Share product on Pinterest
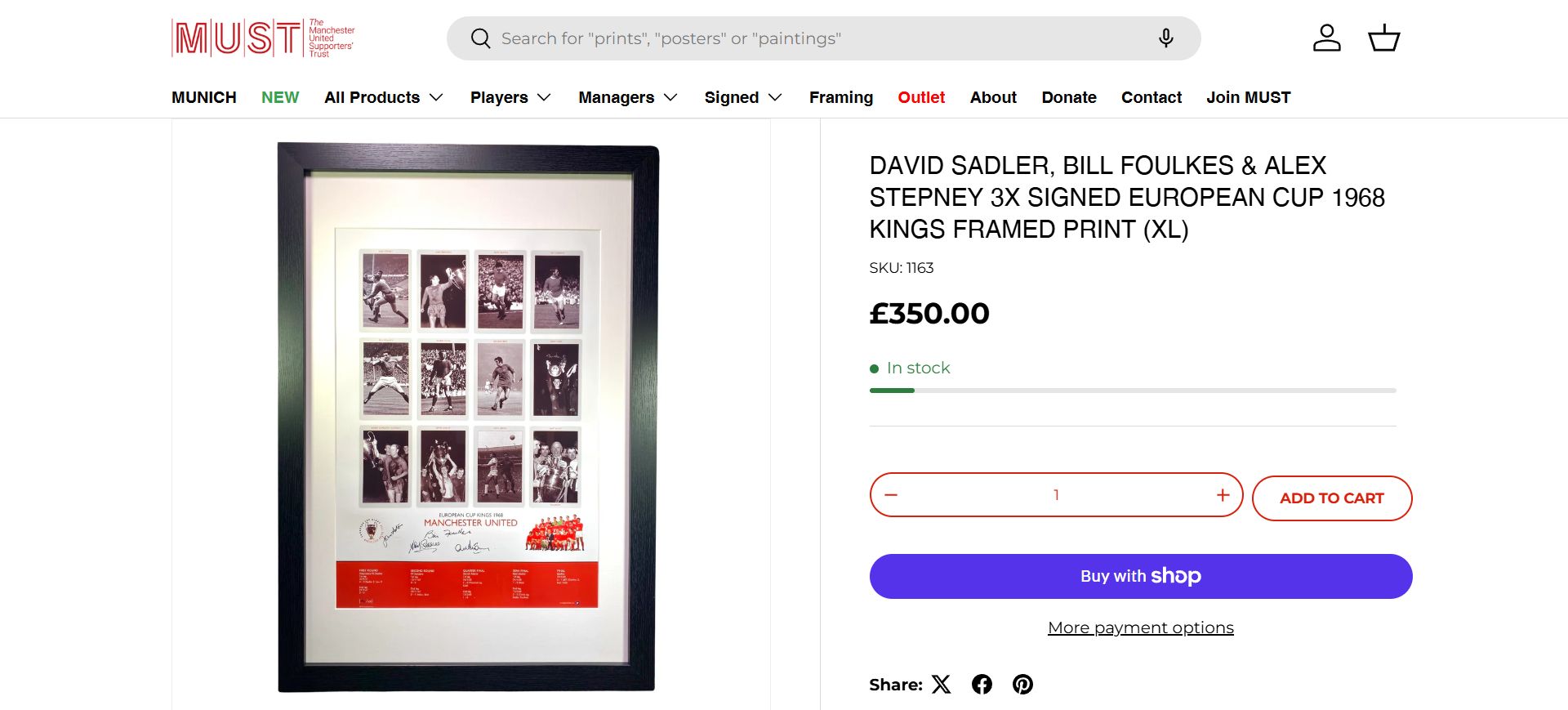This screenshot has width=1568, height=710. coord(1022,685)
